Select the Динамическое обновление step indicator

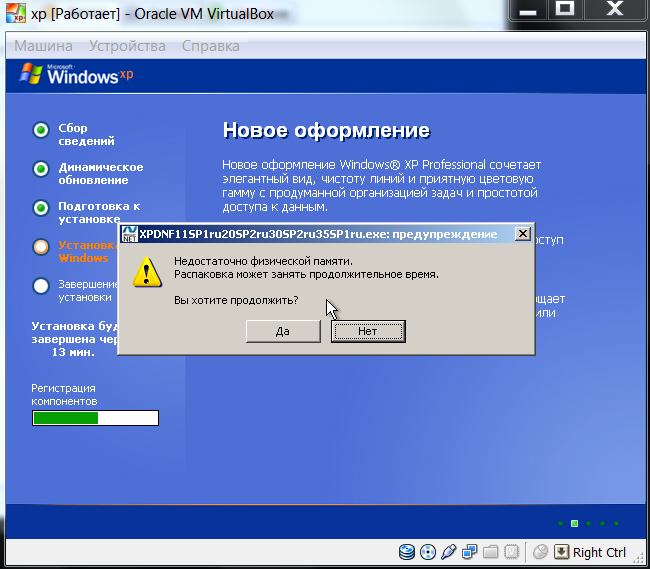(x=41, y=169)
